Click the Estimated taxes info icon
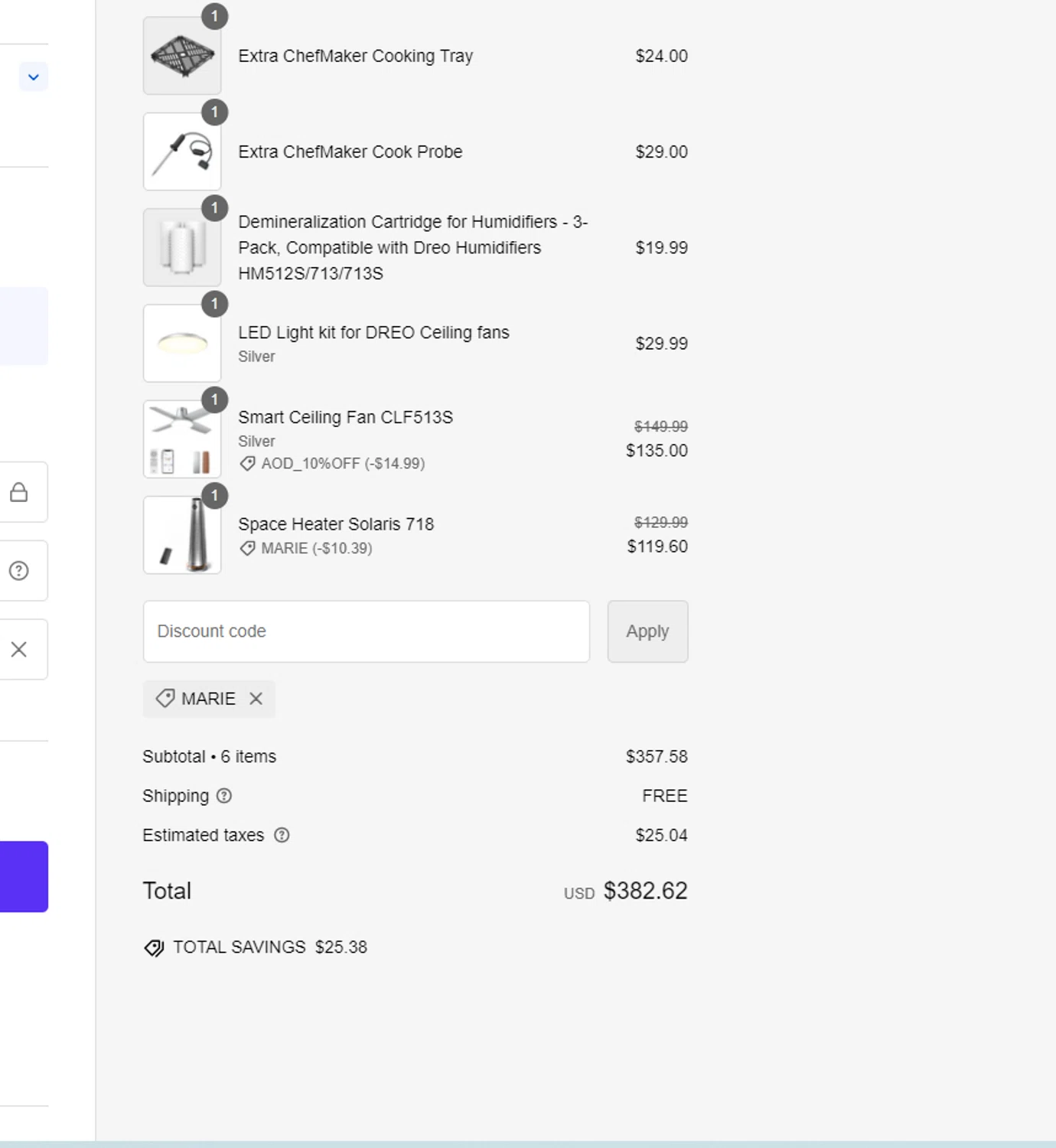 coord(282,835)
